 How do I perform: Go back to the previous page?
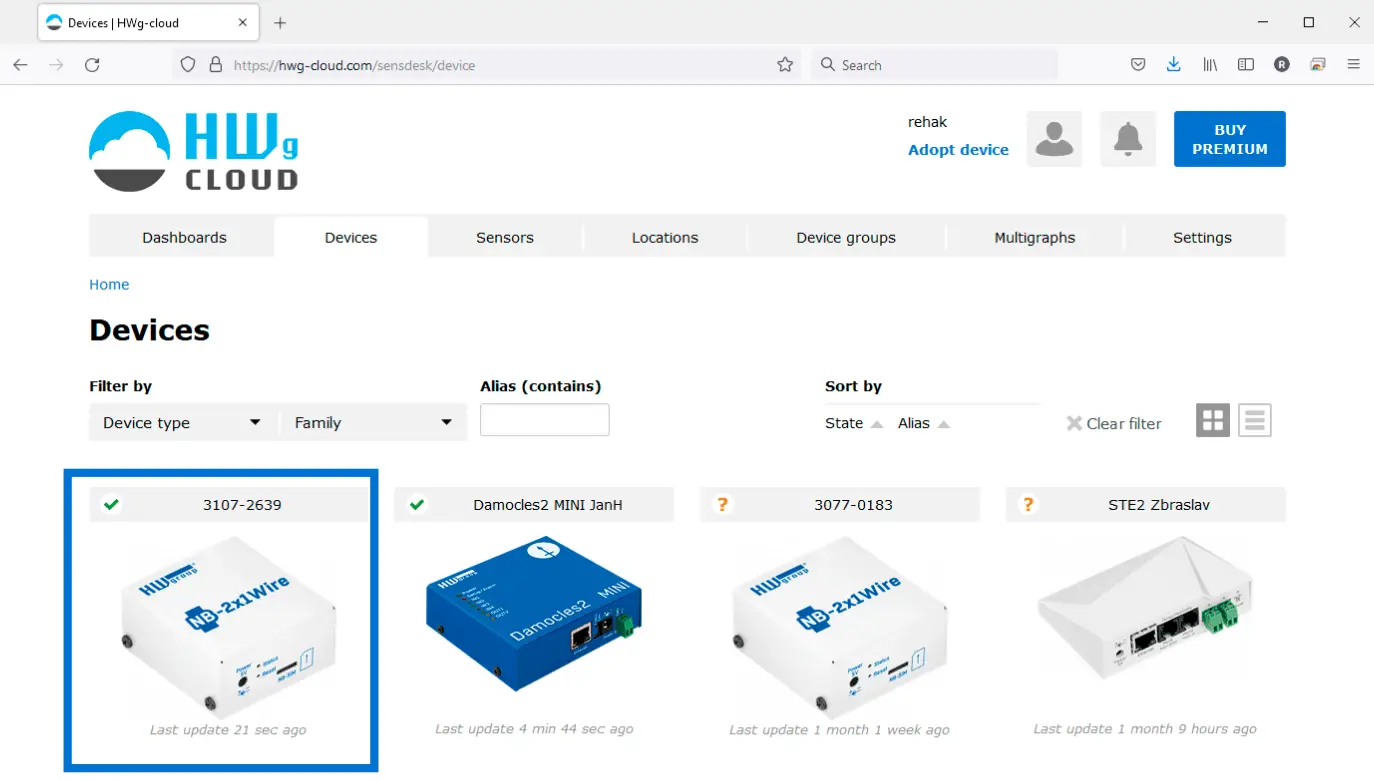click(20, 65)
